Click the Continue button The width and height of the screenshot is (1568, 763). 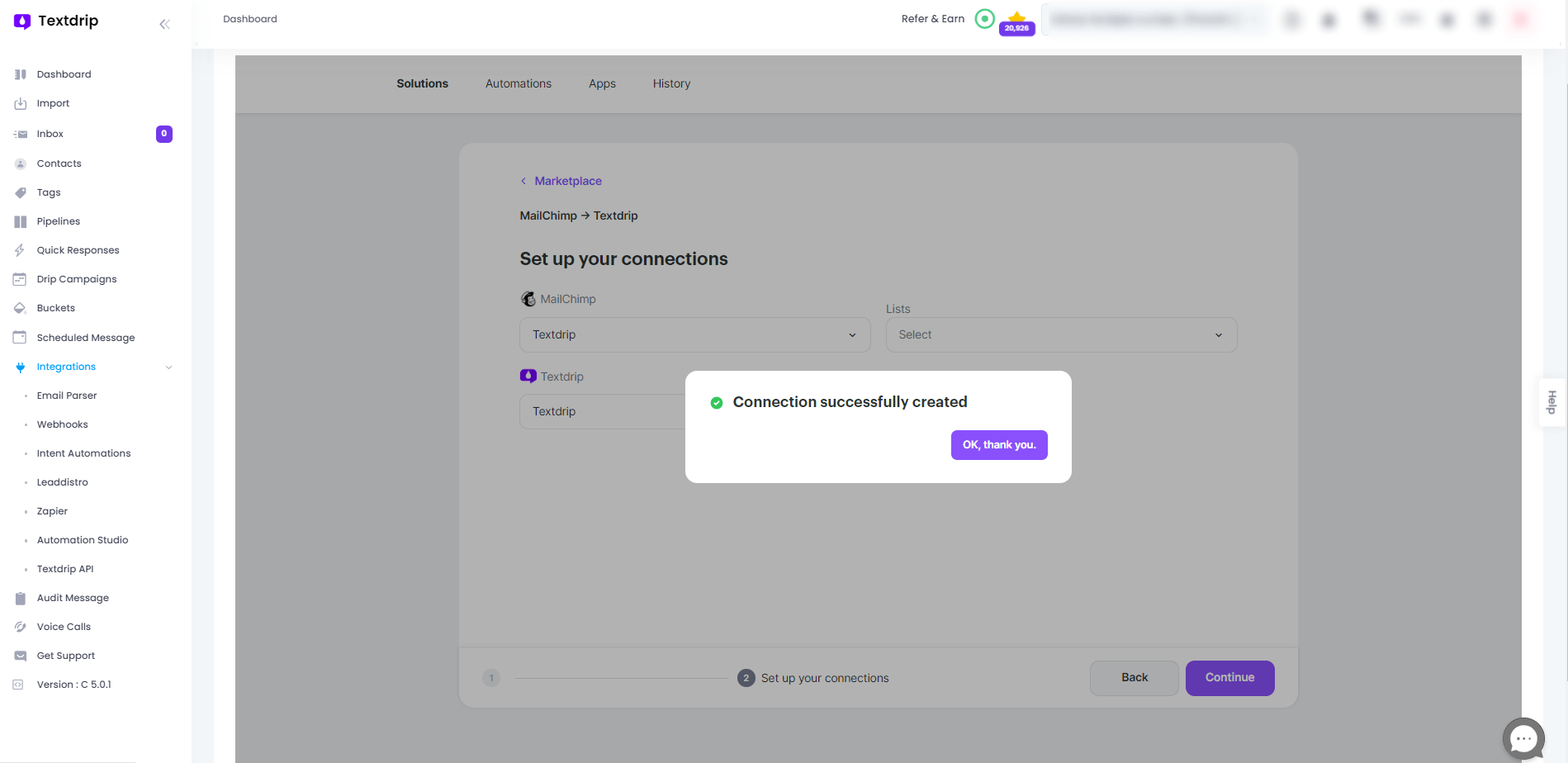point(1229,678)
